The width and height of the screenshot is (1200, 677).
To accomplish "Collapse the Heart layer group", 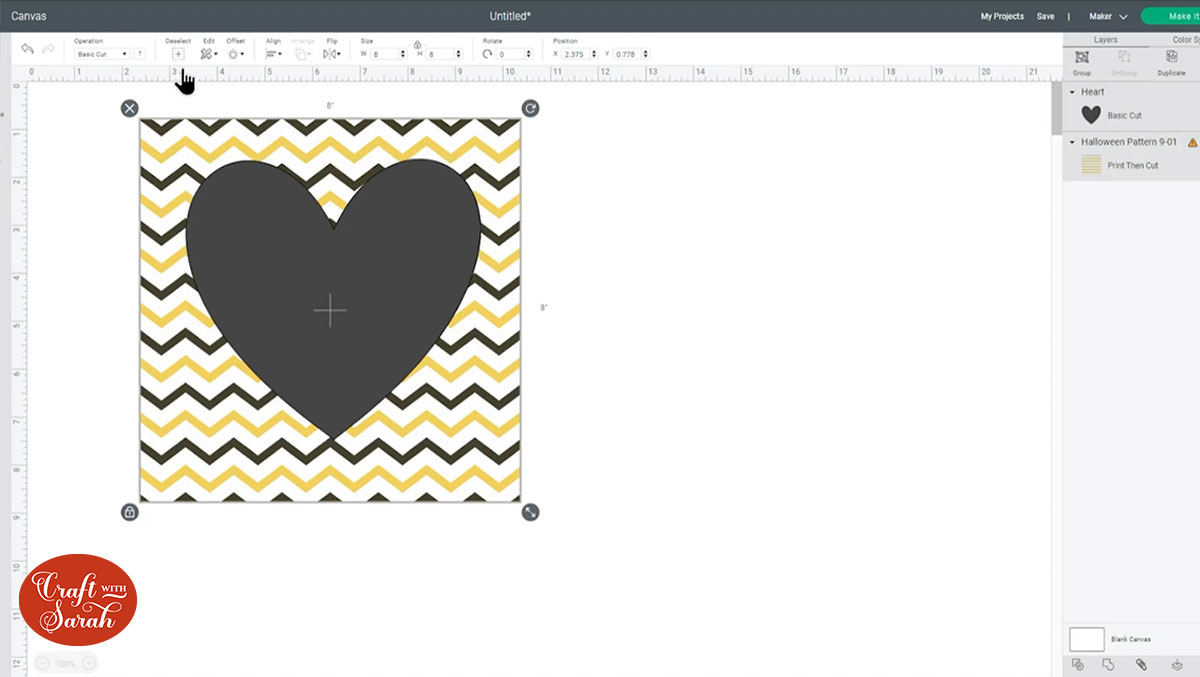I will click(x=1073, y=92).
